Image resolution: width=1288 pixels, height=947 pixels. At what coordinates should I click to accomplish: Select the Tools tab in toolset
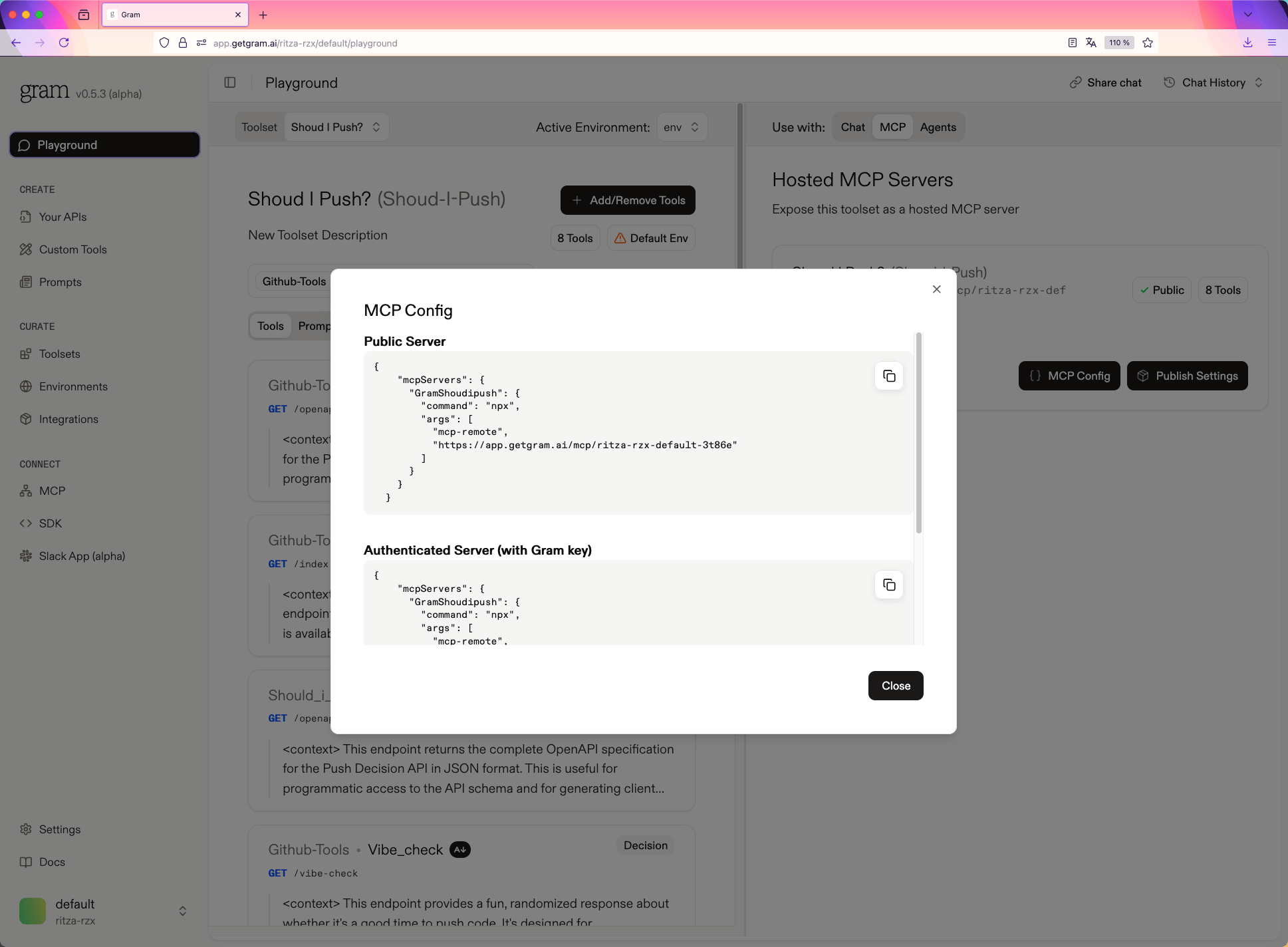pos(271,326)
